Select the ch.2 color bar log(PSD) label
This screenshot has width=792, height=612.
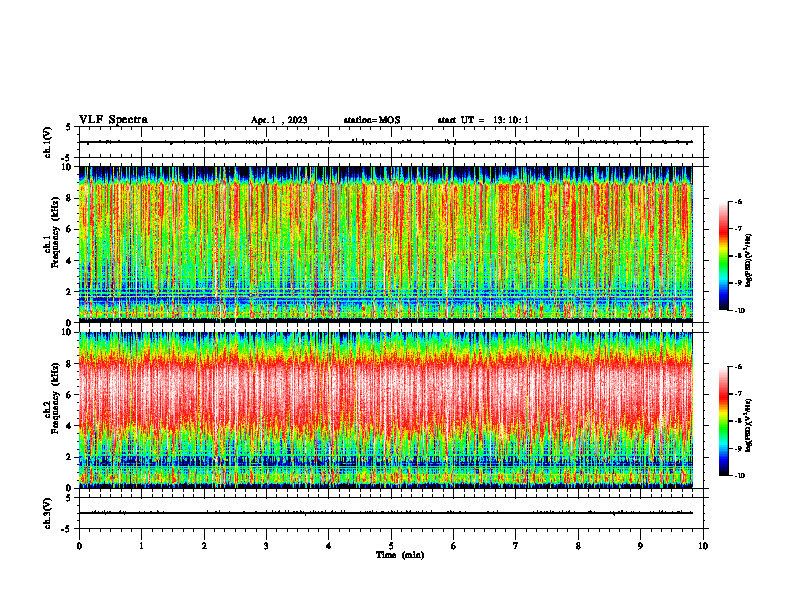[749, 426]
